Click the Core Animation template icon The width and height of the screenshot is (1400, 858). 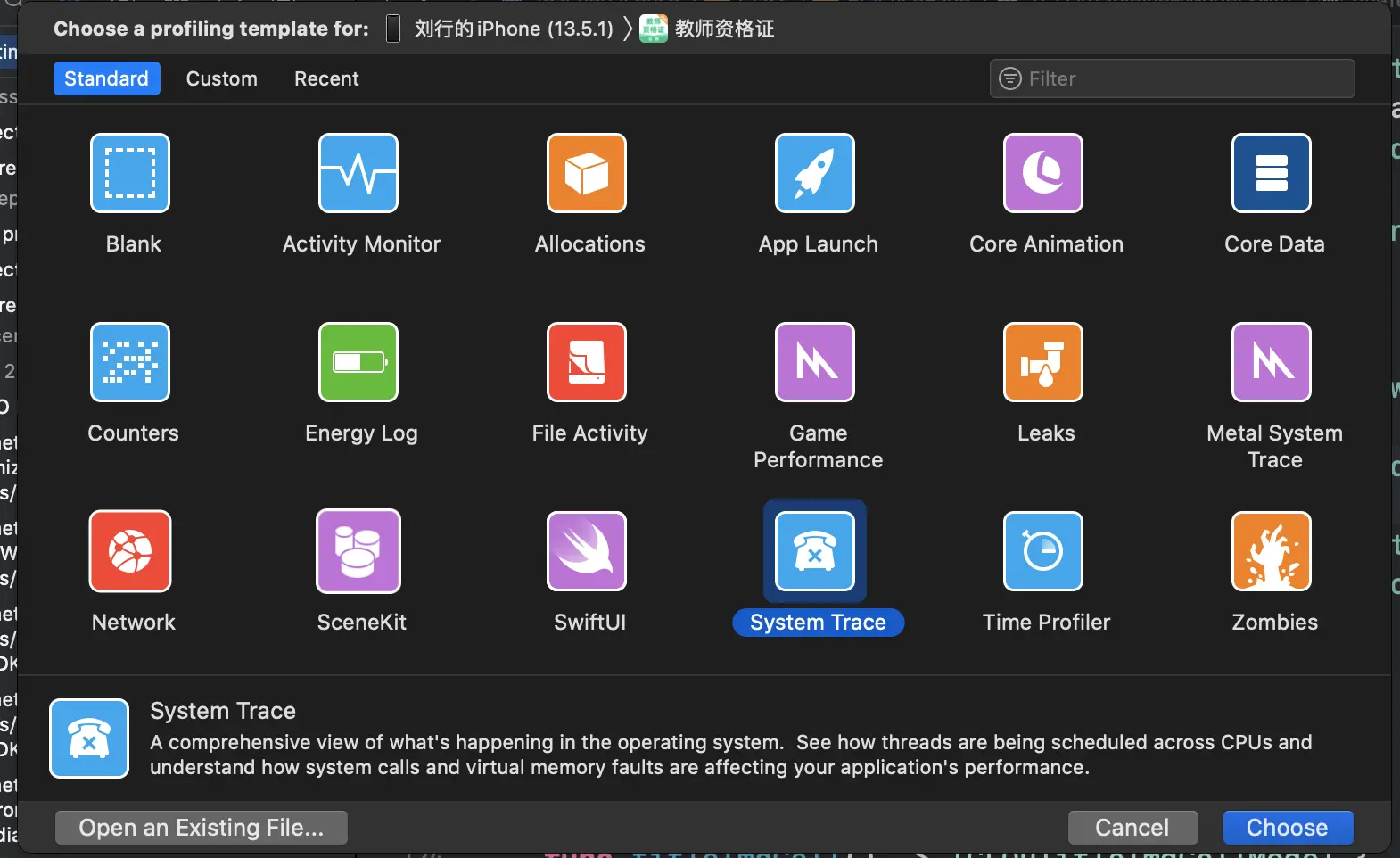(1043, 173)
